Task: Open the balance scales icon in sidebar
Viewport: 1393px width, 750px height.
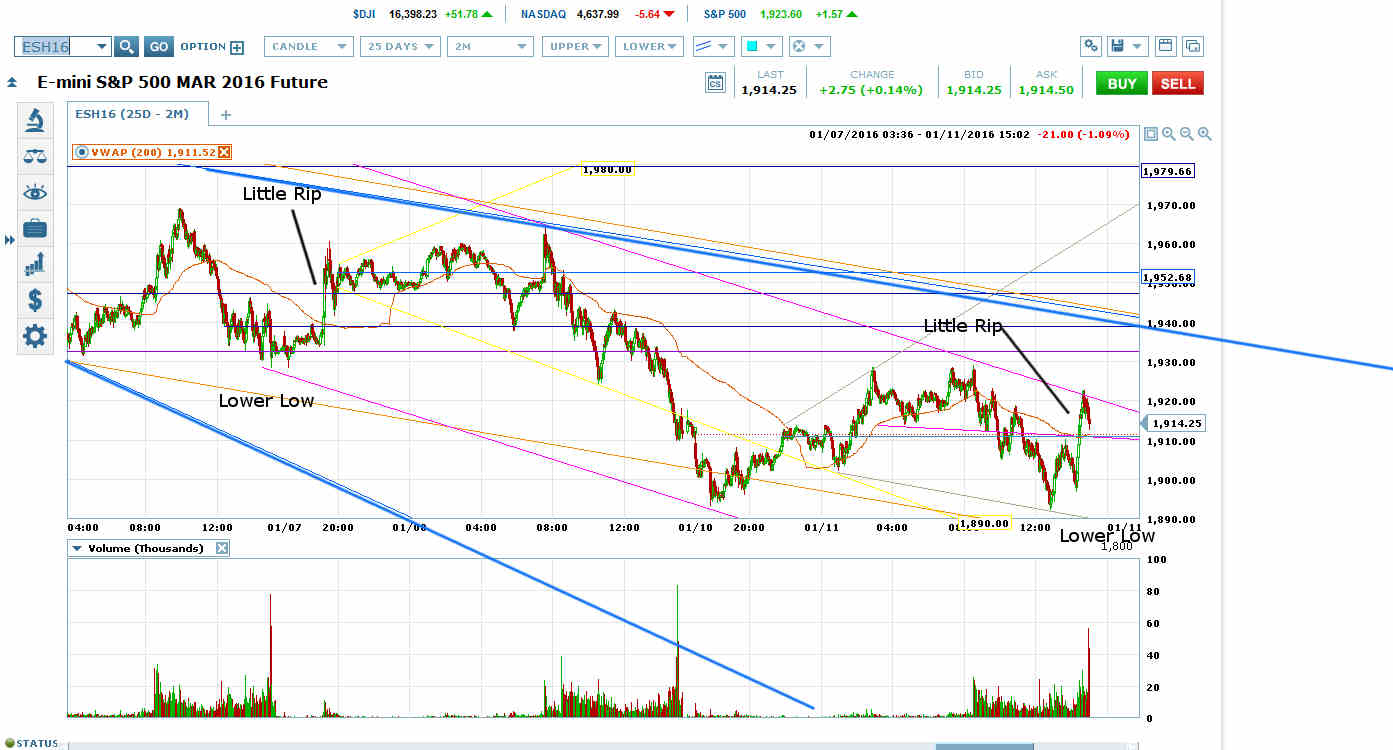Action: click(x=35, y=156)
